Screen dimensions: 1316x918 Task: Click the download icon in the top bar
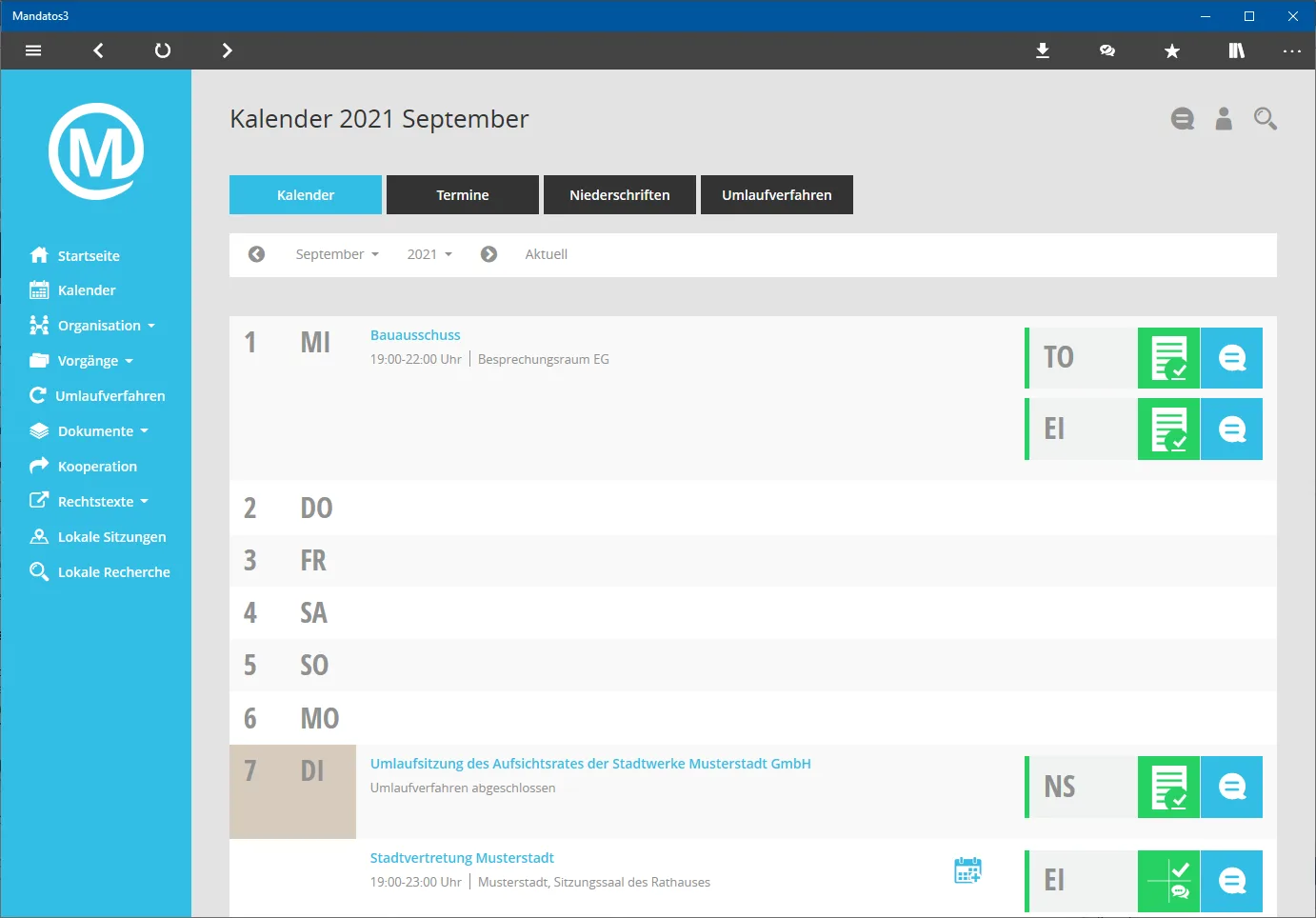(x=1043, y=50)
